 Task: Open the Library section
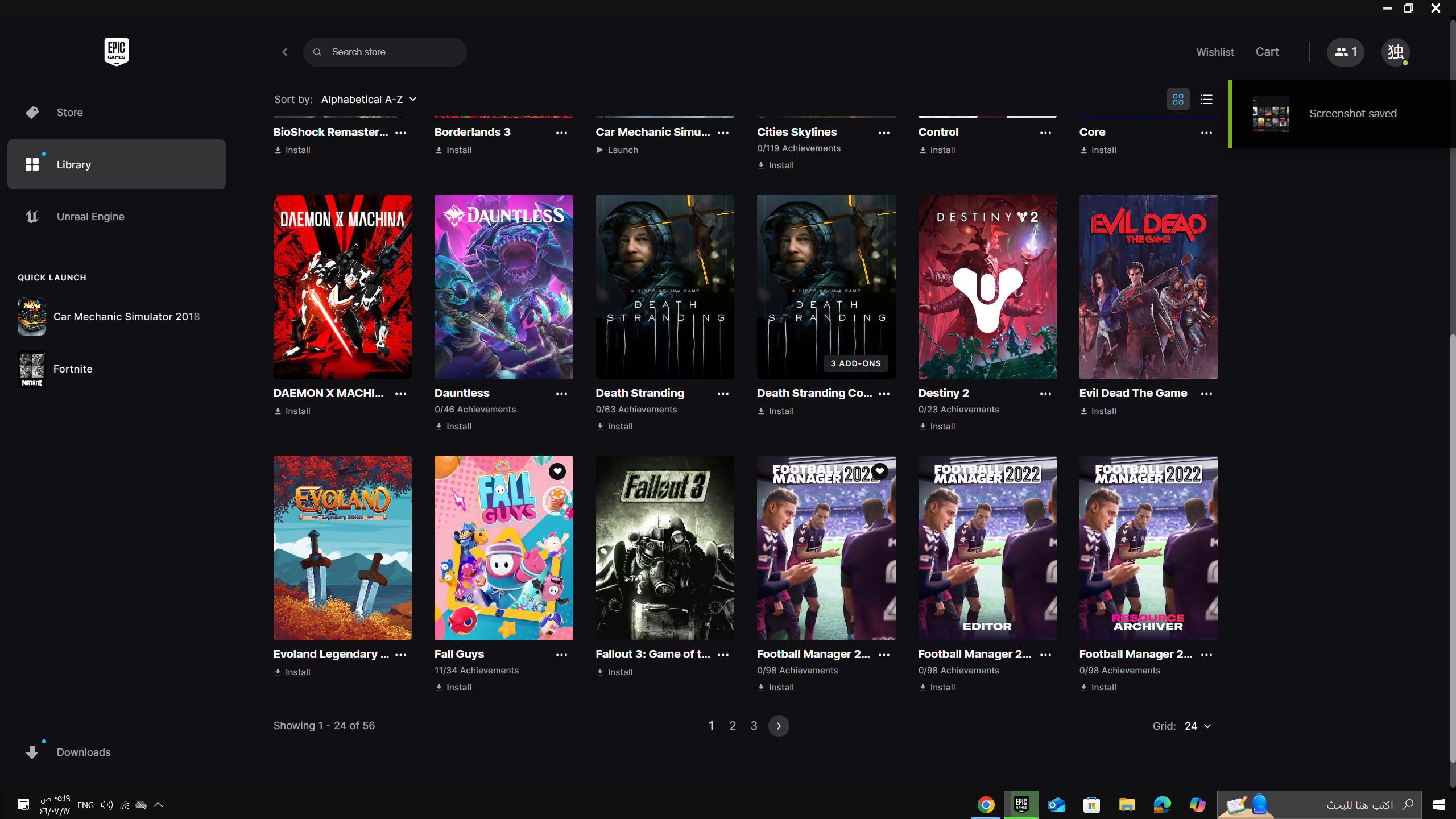(x=117, y=164)
